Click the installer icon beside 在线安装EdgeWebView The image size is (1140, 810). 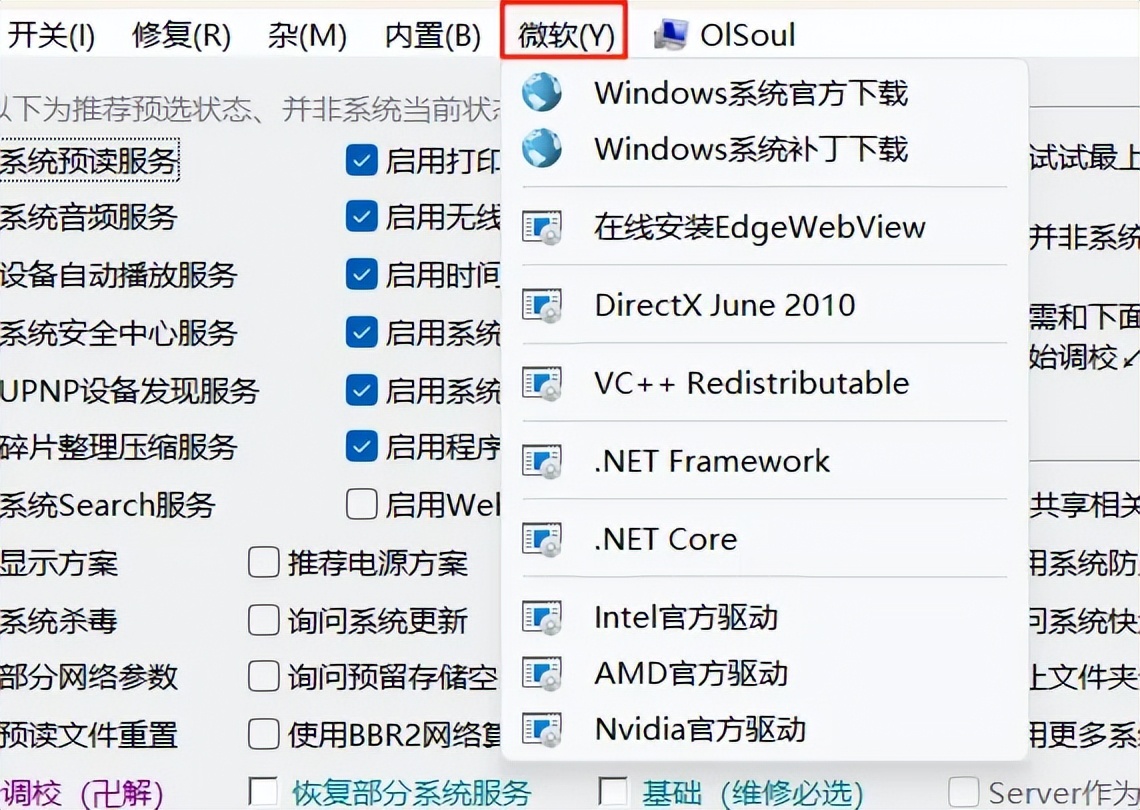[x=542, y=227]
